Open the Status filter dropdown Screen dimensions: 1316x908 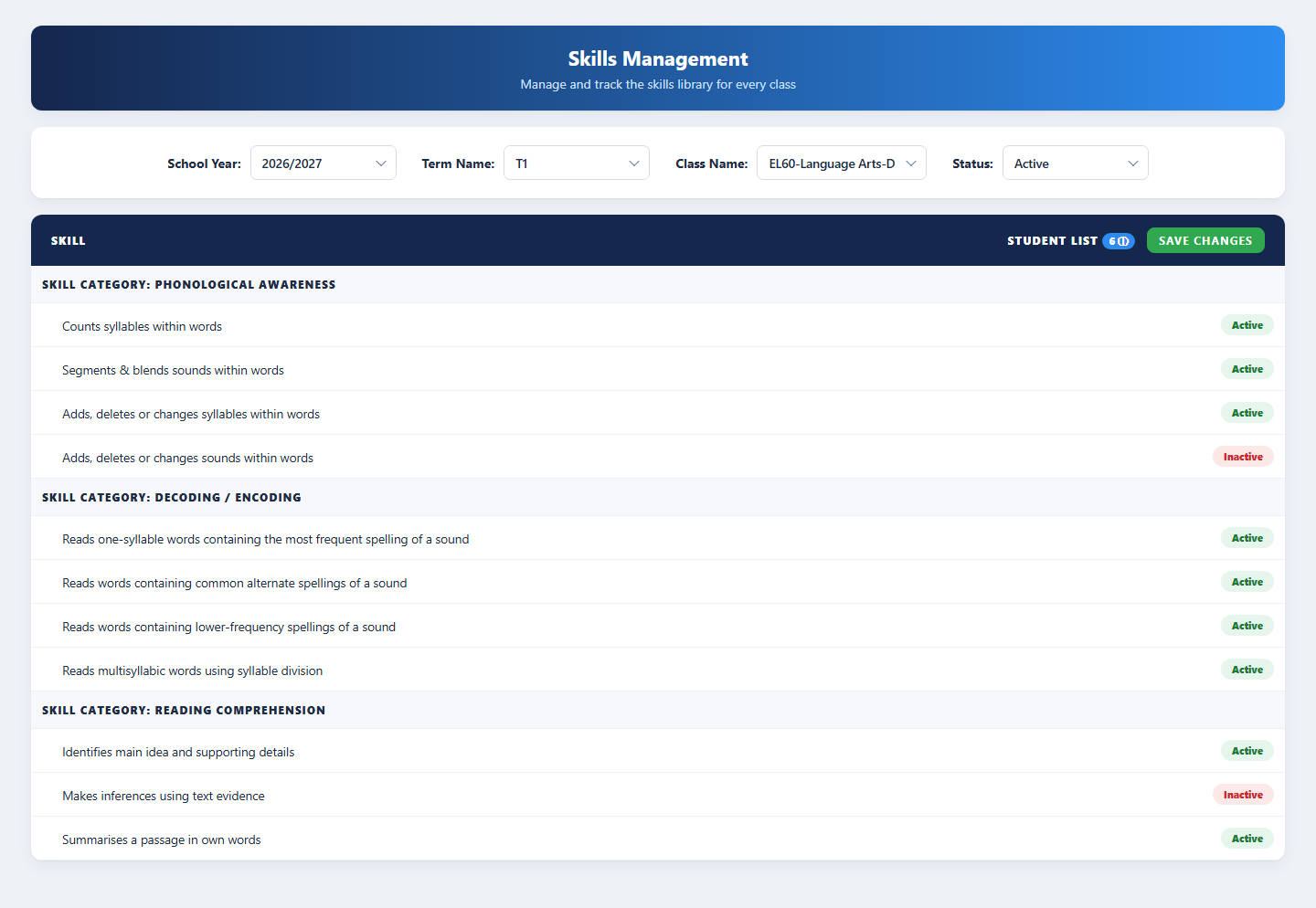pyautogui.click(x=1076, y=164)
